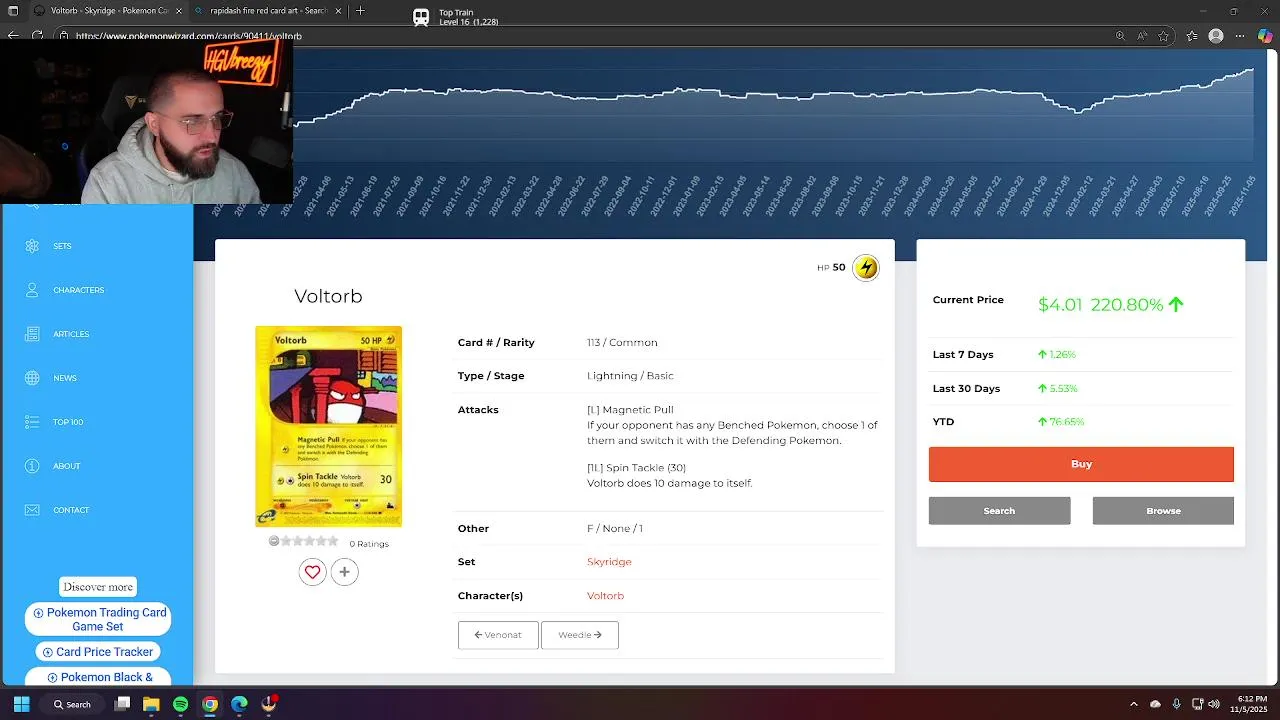Open File Explorer from the taskbar

[x=151, y=704]
